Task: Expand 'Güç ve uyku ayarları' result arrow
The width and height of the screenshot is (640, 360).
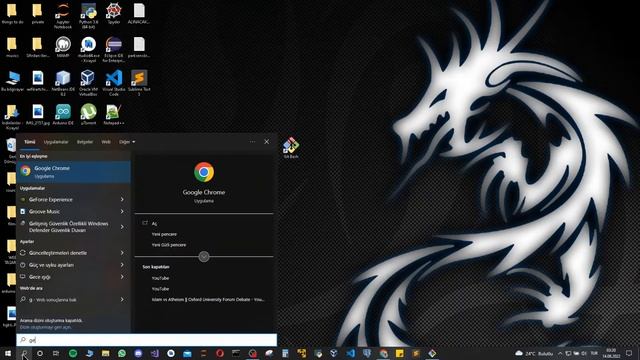Action: point(122,265)
